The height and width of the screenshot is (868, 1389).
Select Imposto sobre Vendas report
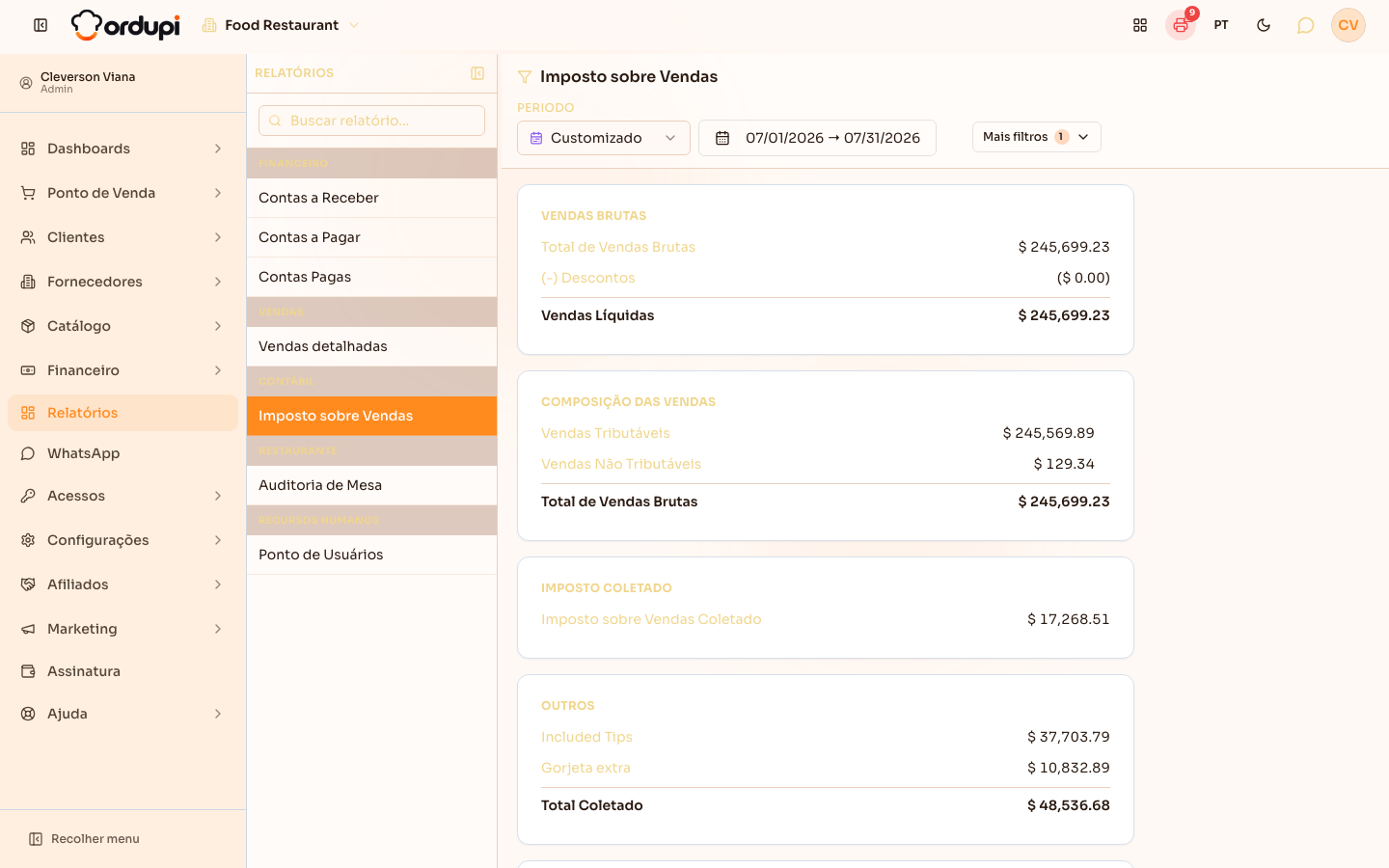(x=371, y=416)
